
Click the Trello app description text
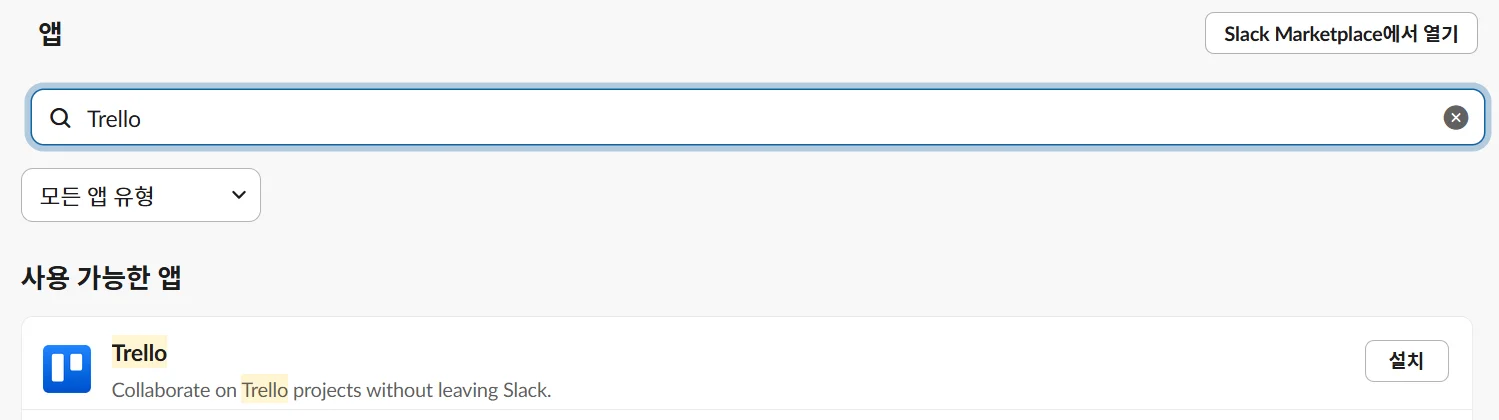331,390
